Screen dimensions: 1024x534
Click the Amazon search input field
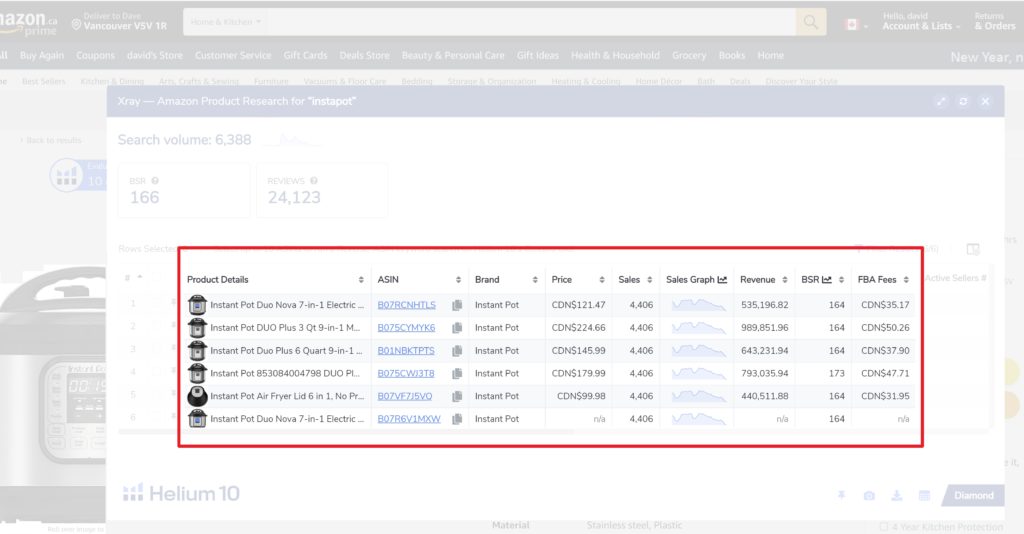point(530,21)
